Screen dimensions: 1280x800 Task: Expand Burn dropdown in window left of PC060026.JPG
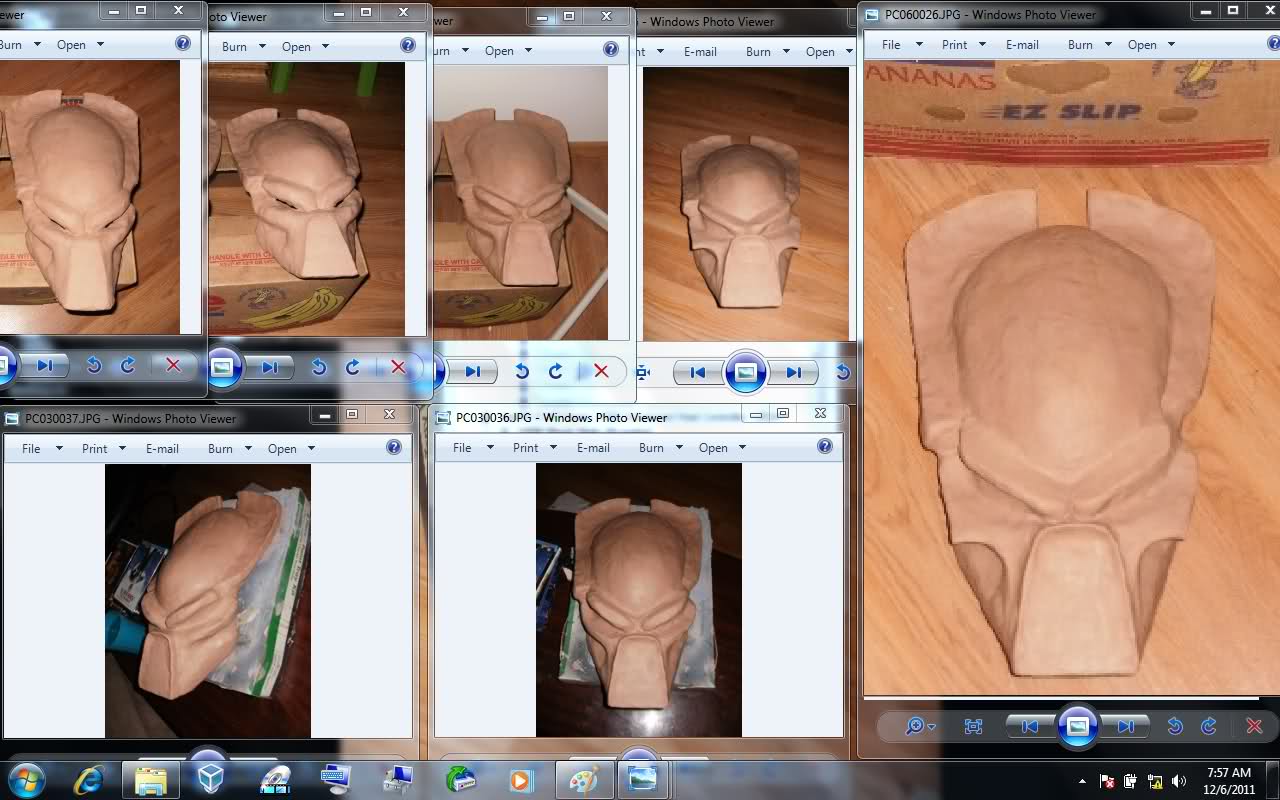pos(786,51)
